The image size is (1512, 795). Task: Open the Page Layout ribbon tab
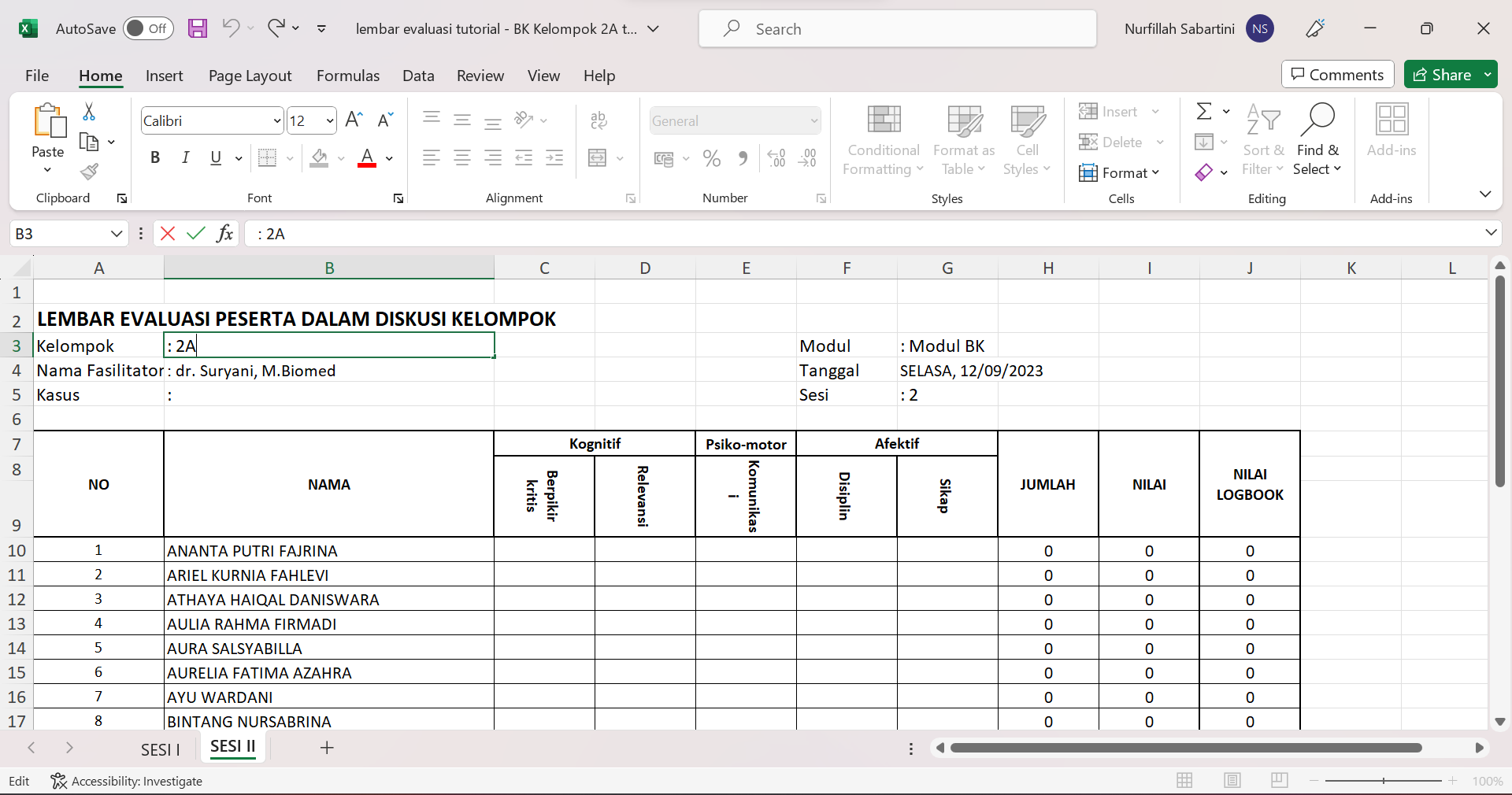pos(250,76)
